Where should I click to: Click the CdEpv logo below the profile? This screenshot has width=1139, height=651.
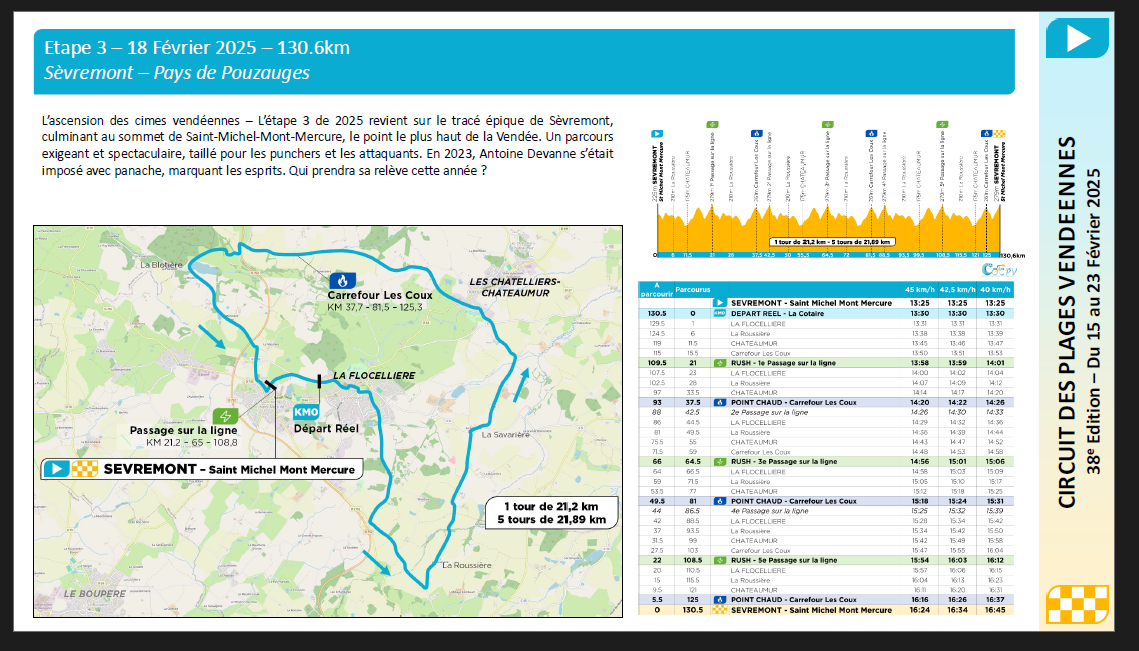(1000, 270)
